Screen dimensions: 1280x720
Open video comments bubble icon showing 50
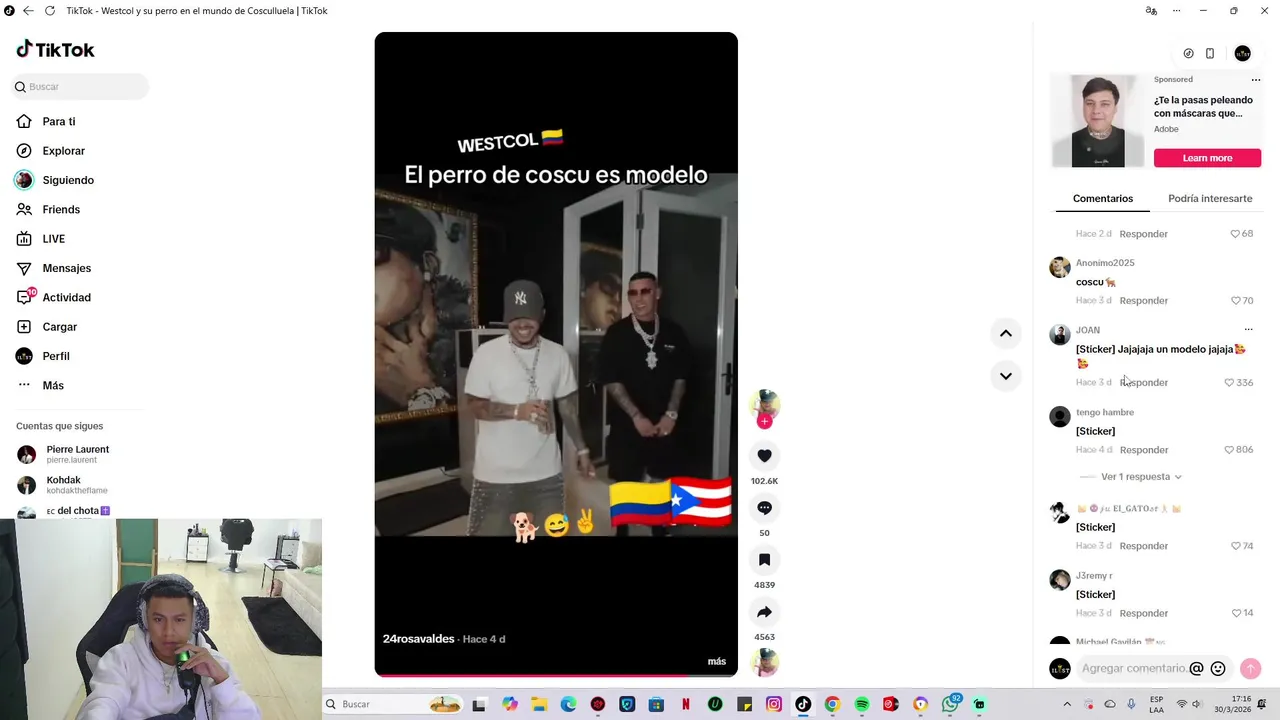[x=764, y=508]
